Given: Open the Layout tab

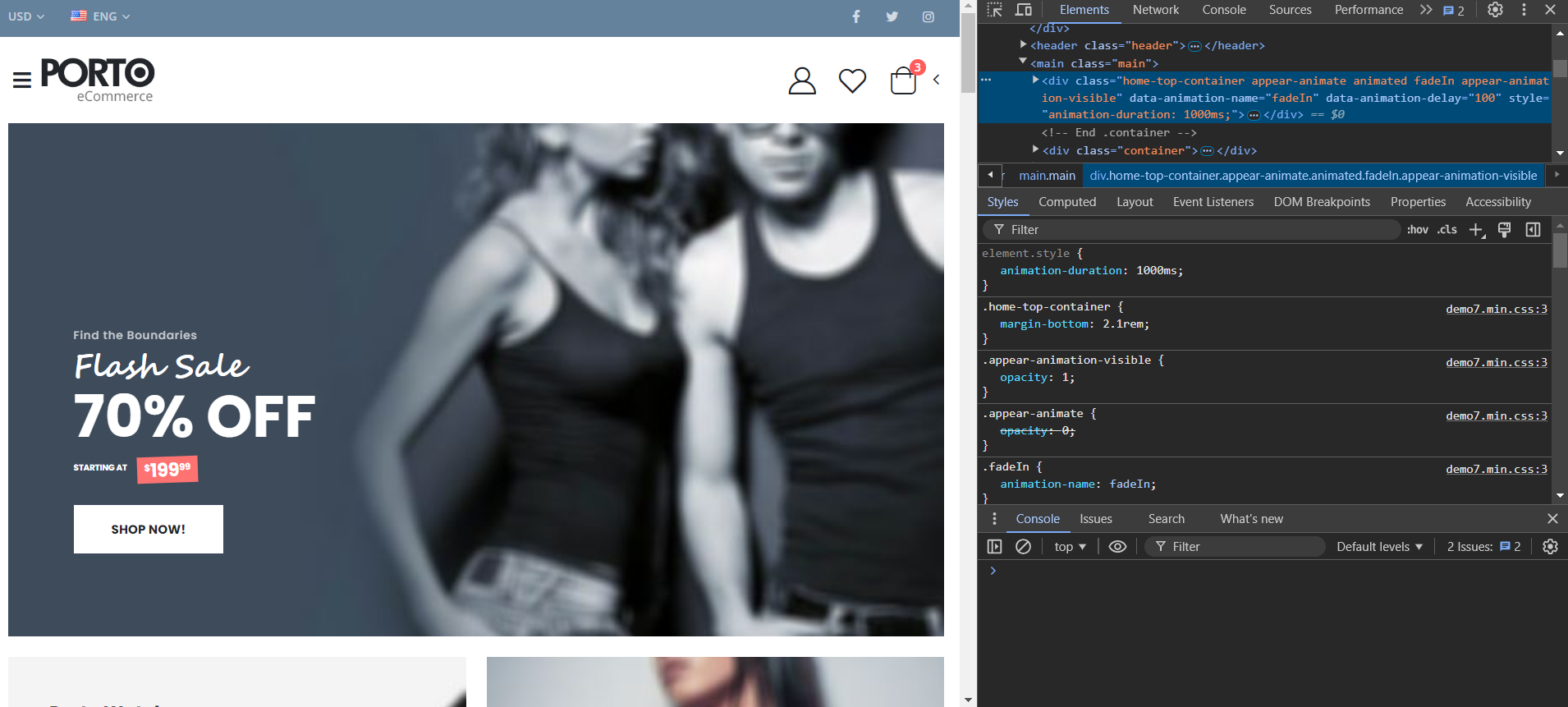Looking at the screenshot, I should pyautogui.click(x=1135, y=202).
